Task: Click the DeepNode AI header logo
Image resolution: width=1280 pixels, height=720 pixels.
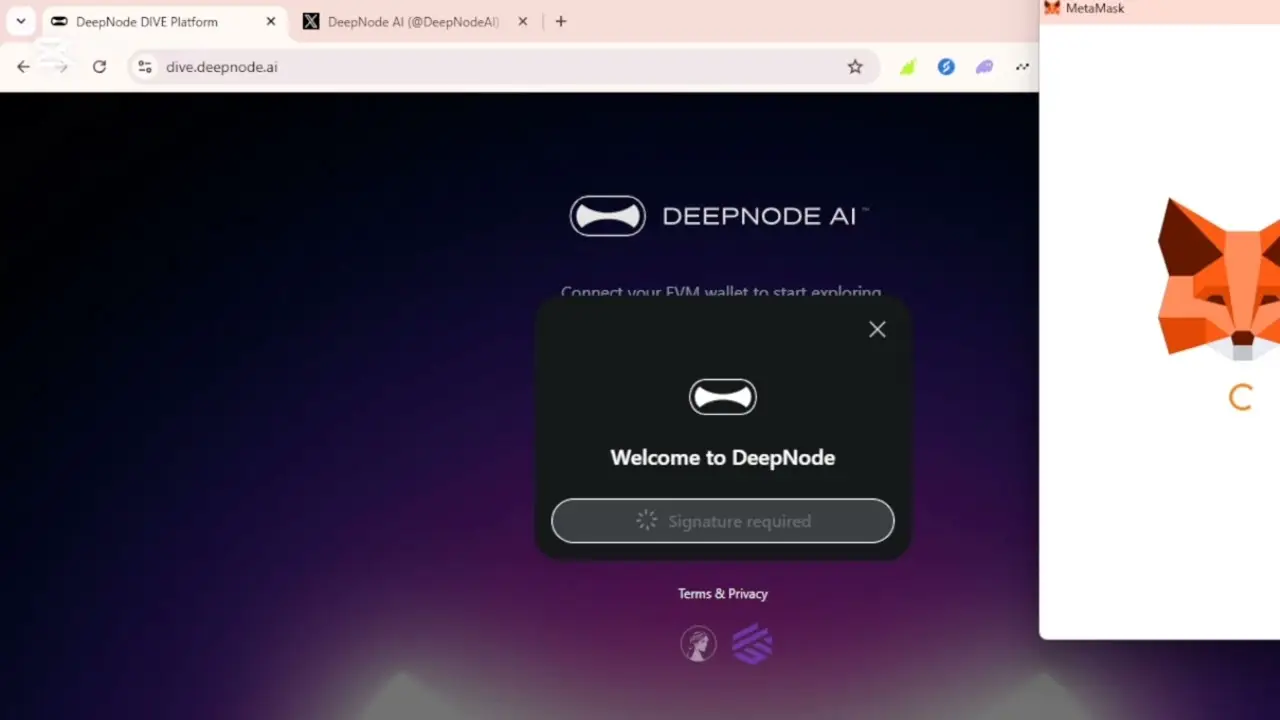Action: (718, 216)
